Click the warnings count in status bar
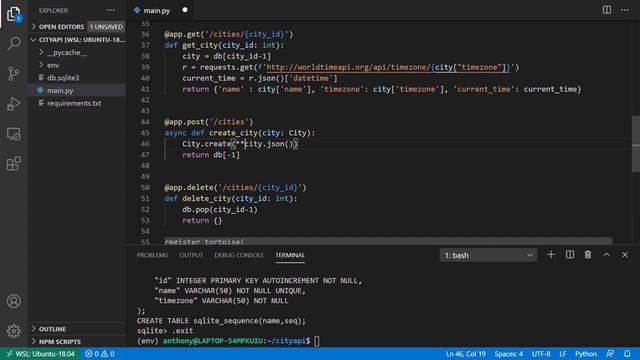The width and height of the screenshot is (640, 360). [108, 354]
